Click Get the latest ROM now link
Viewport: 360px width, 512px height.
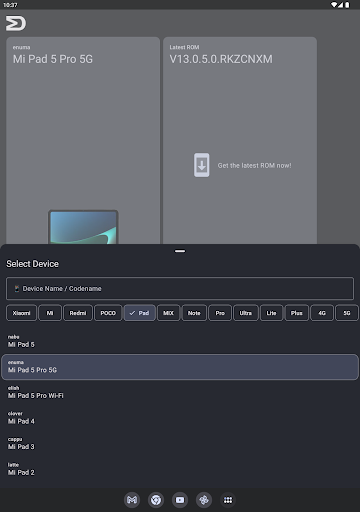(254, 165)
